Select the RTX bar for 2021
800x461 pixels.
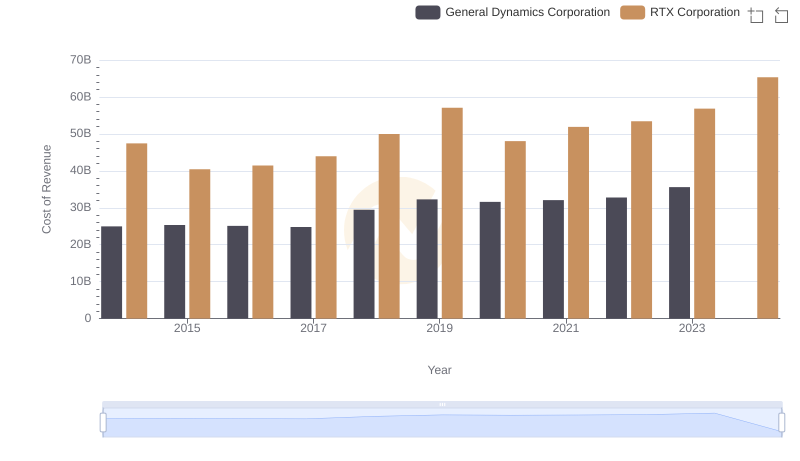point(578,223)
